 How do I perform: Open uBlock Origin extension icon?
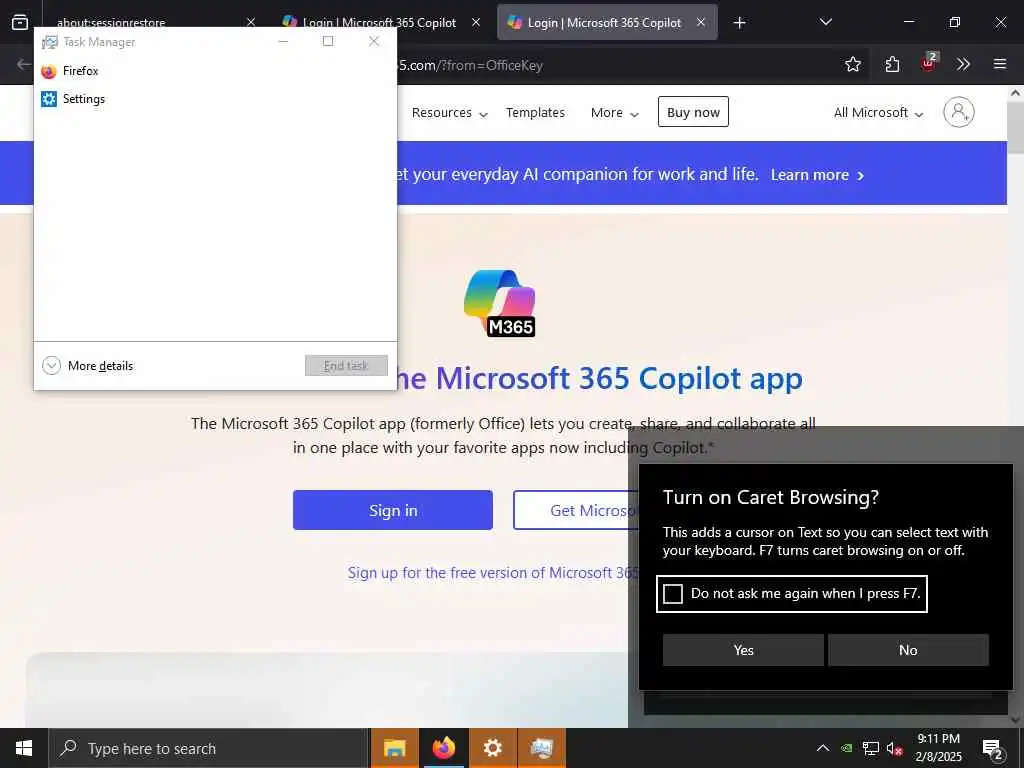click(x=929, y=63)
